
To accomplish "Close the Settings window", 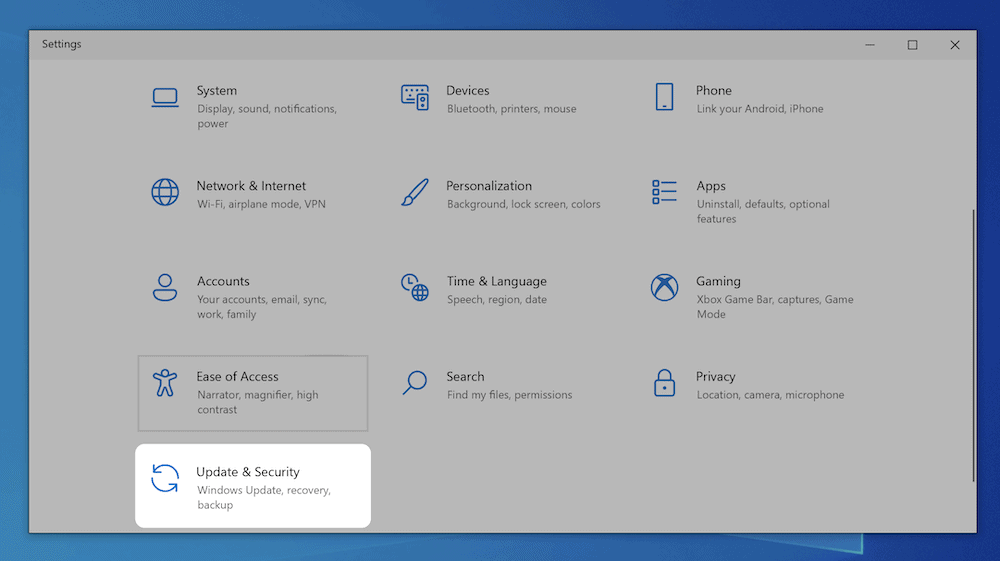I will click(x=955, y=45).
